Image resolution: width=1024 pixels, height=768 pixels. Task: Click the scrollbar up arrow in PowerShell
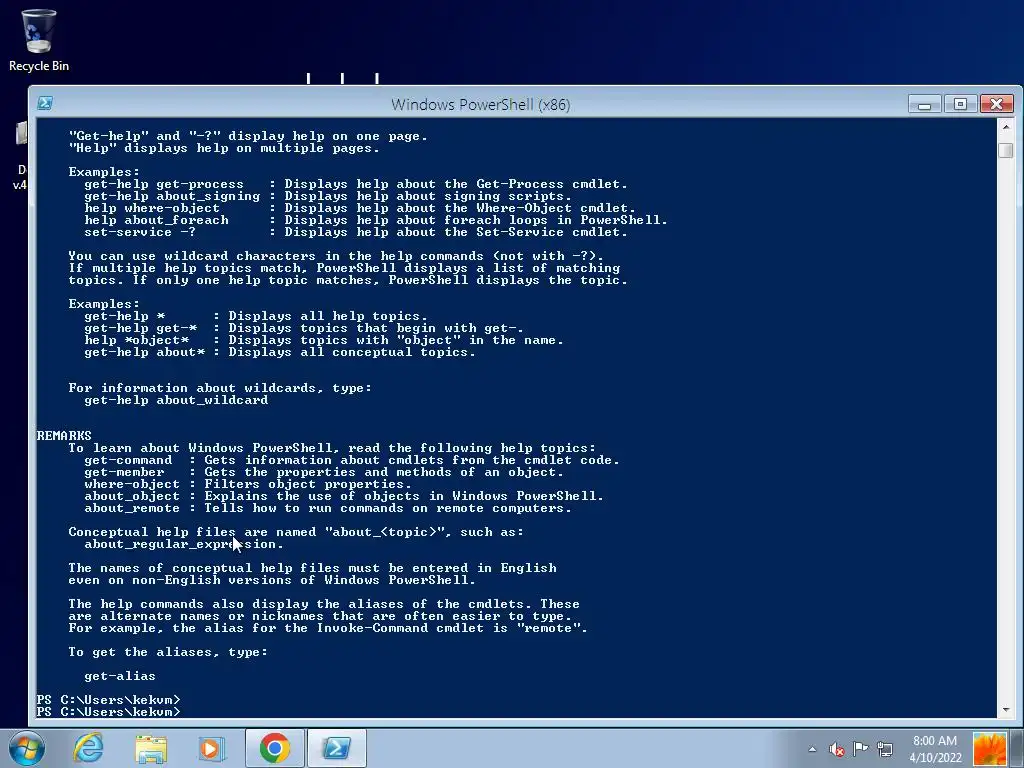(x=1006, y=127)
